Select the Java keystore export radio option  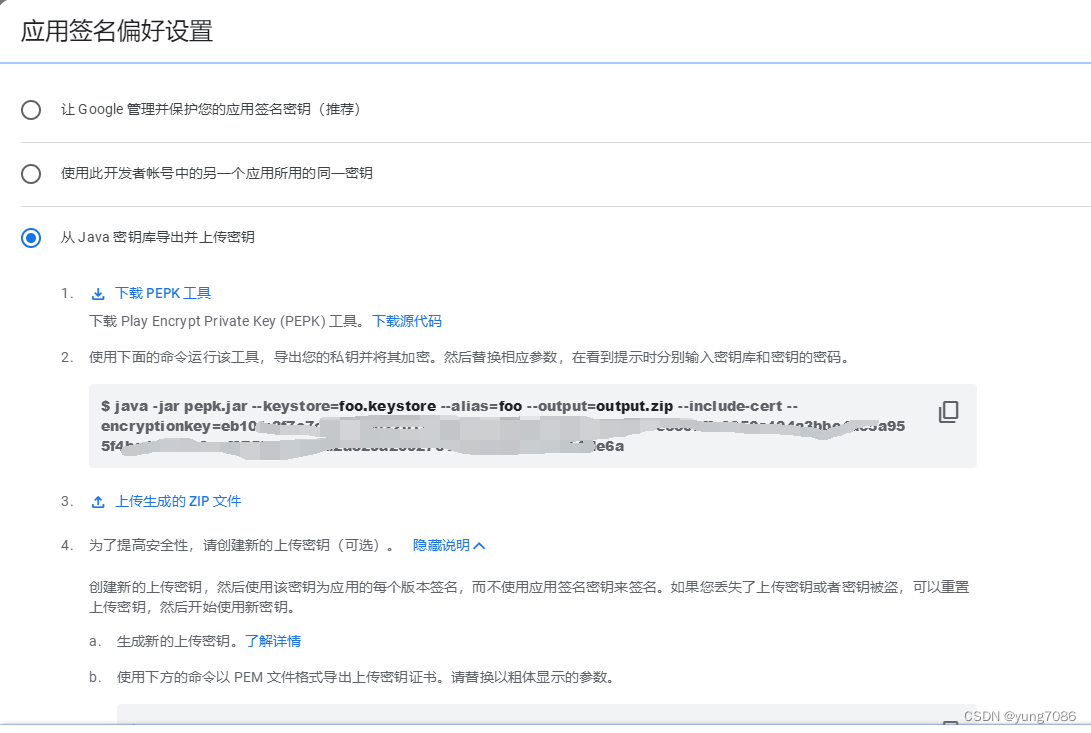[31, 238]
